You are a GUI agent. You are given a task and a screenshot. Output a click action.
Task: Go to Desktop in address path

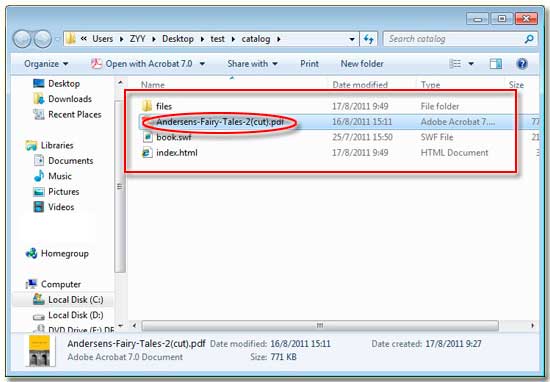pos(177,39)
